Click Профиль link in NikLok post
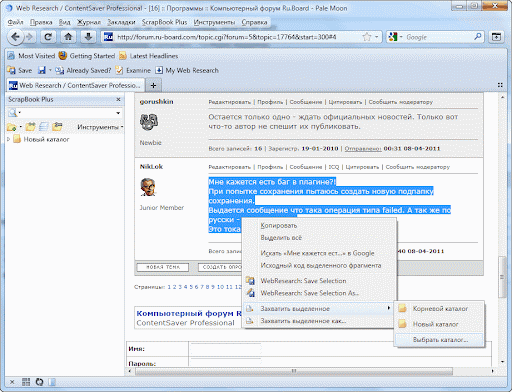This screenshot has height=392, width=512. pyautogui.click(x=270, y=167)
